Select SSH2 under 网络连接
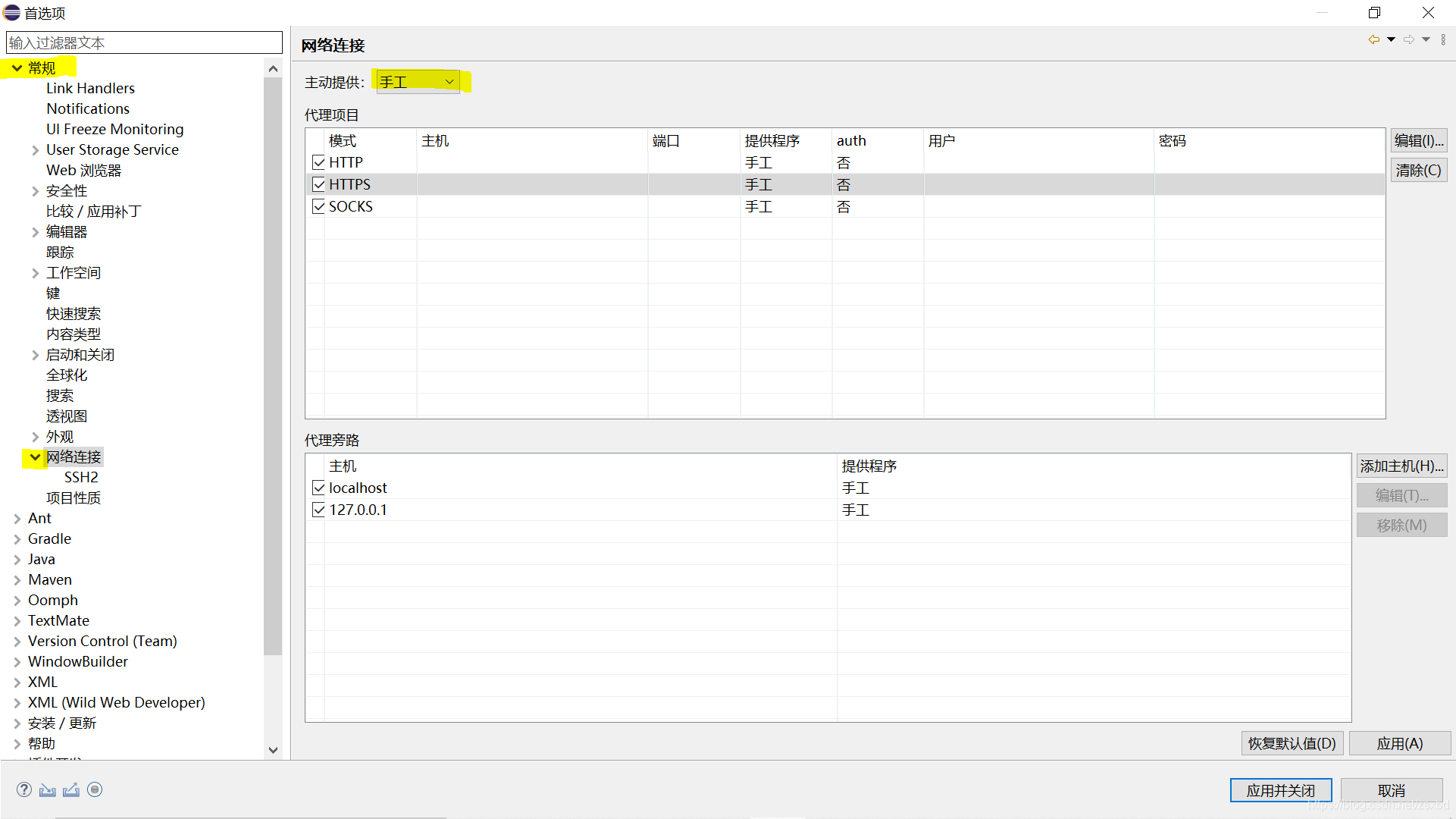Screen dimensions: 1456x819 (81, 477)
